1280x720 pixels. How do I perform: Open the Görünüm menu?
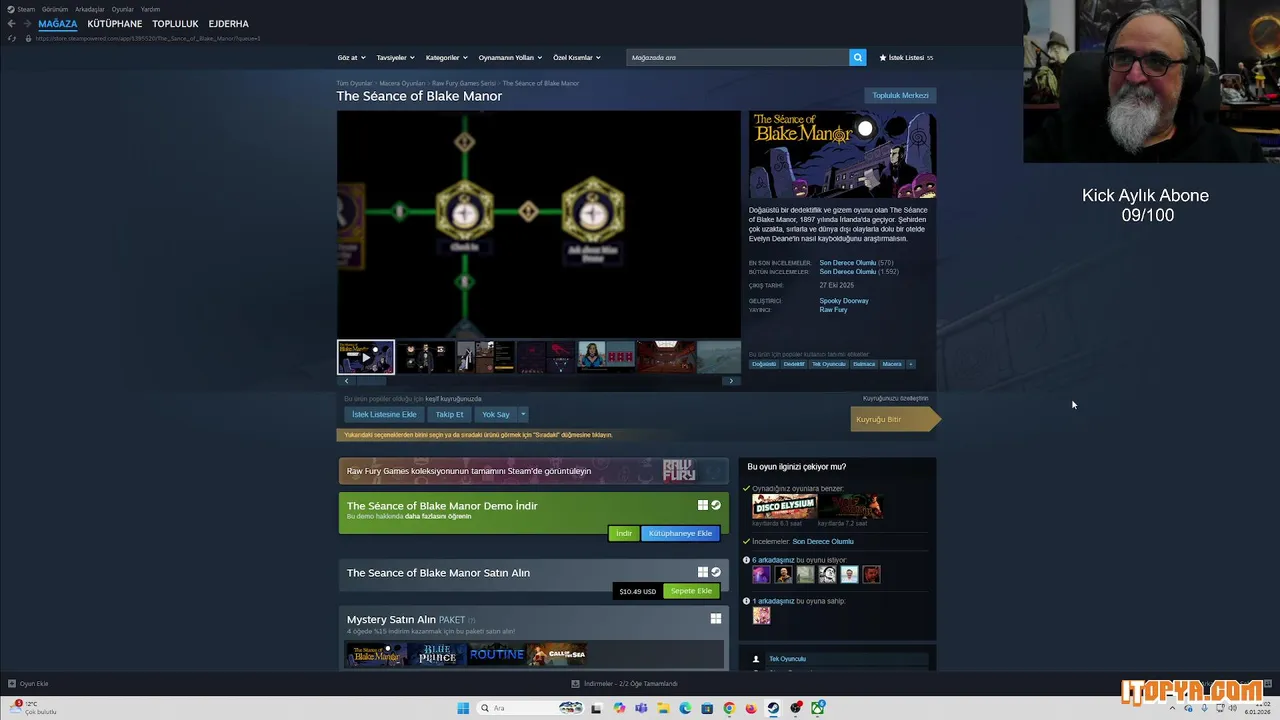[55, 9]
